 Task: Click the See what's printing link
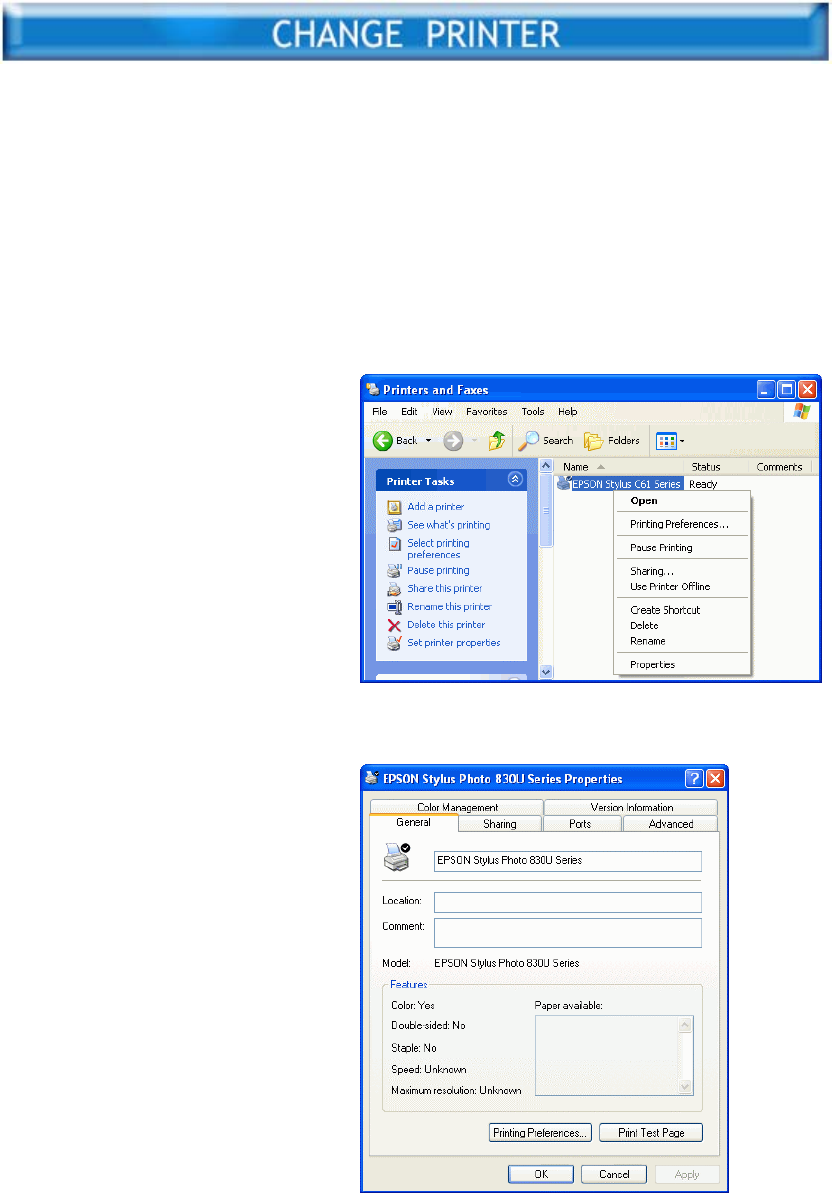[449, 525]
